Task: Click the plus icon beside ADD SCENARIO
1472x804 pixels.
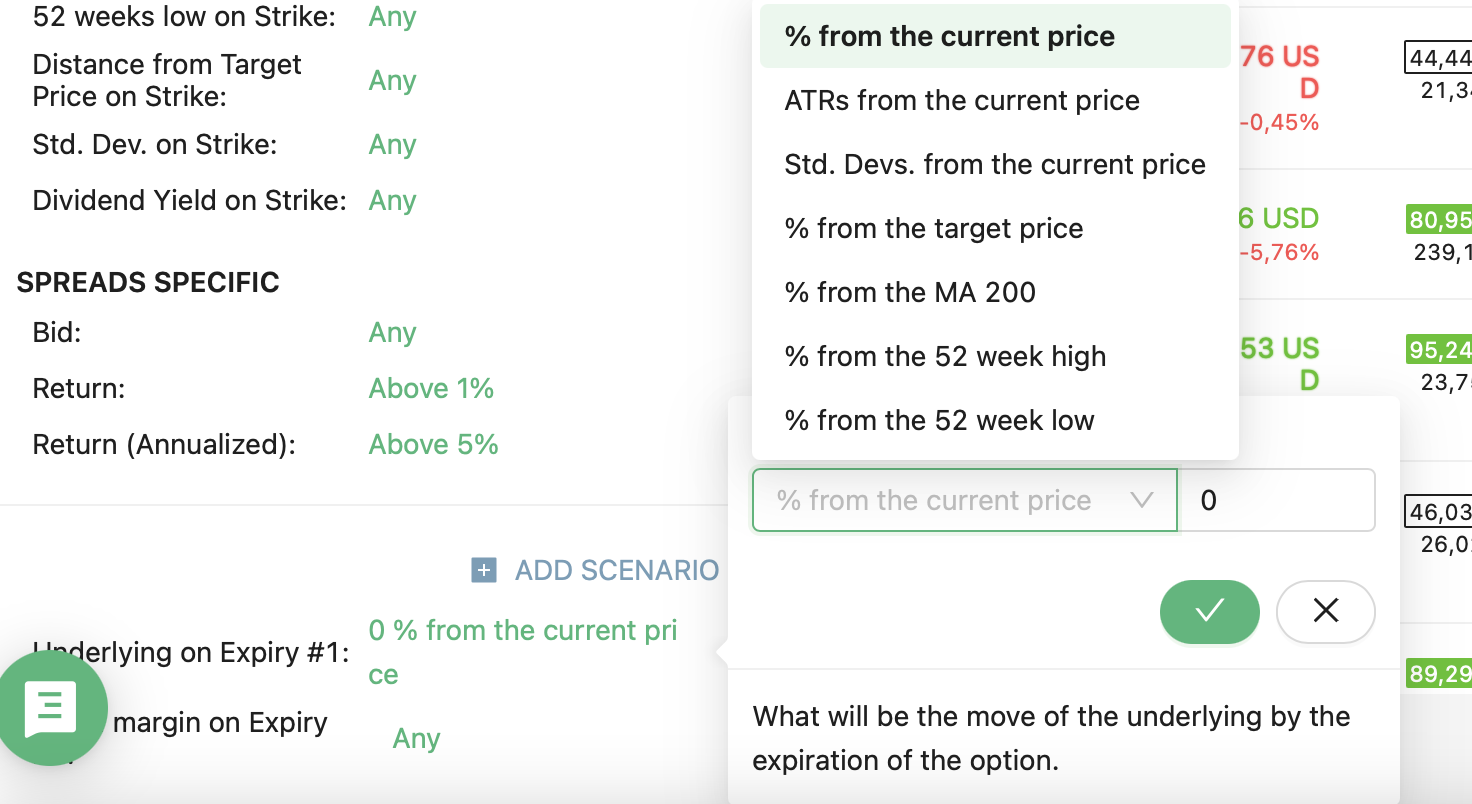Action: click(x=484, y=571)
